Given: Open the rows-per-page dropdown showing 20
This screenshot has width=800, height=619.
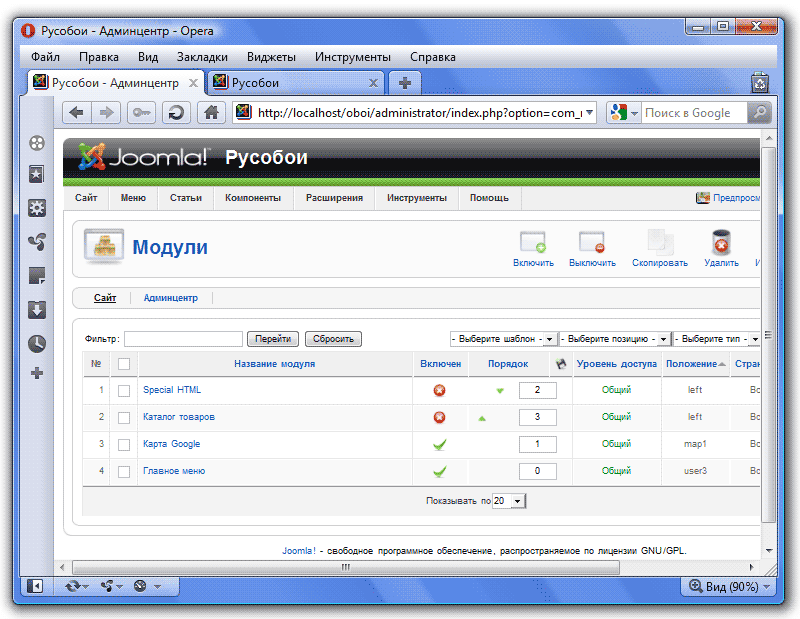Looking at the screenshot, I should pos(509,500).
